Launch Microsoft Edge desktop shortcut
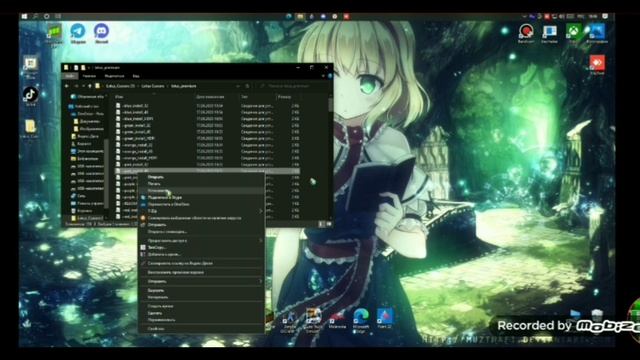This screenshot has height=360, width=640. [361, 321]
